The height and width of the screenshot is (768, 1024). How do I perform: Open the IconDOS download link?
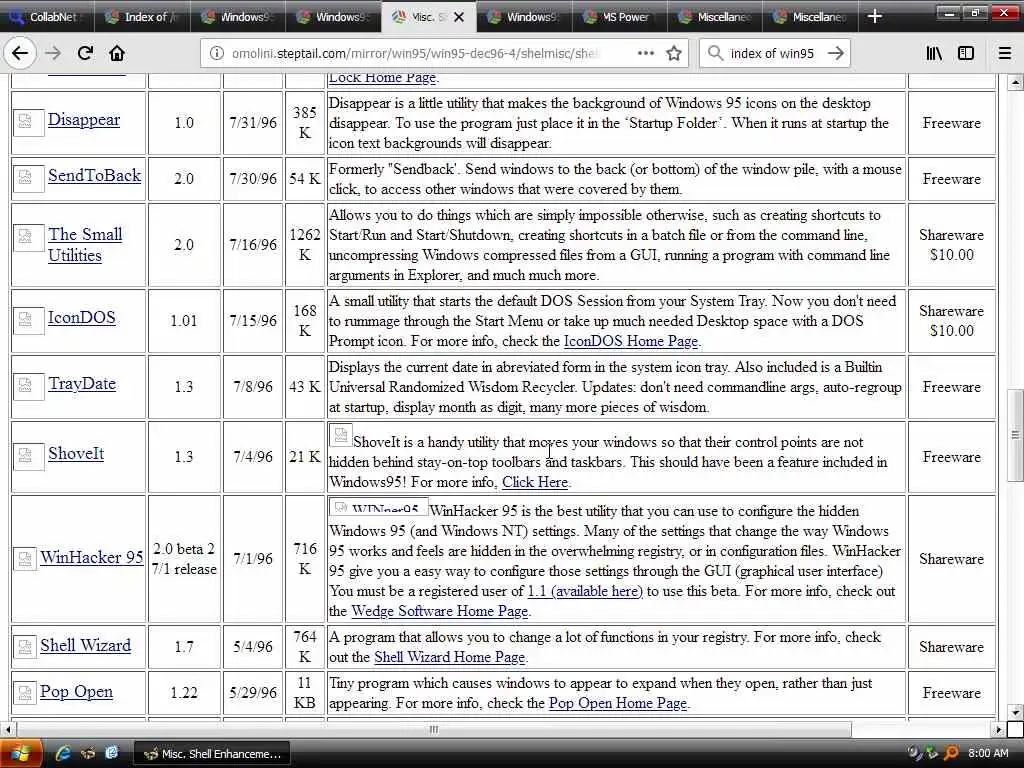pyautogui.click(x=82, y=317)
